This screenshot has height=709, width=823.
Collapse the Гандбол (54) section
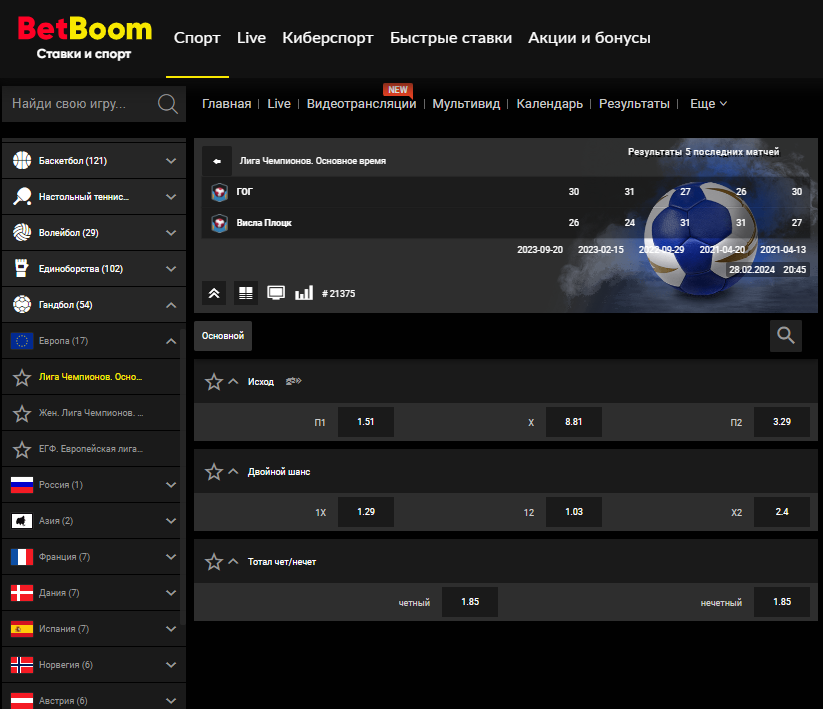pyautogui.click(x=171, y=305)
